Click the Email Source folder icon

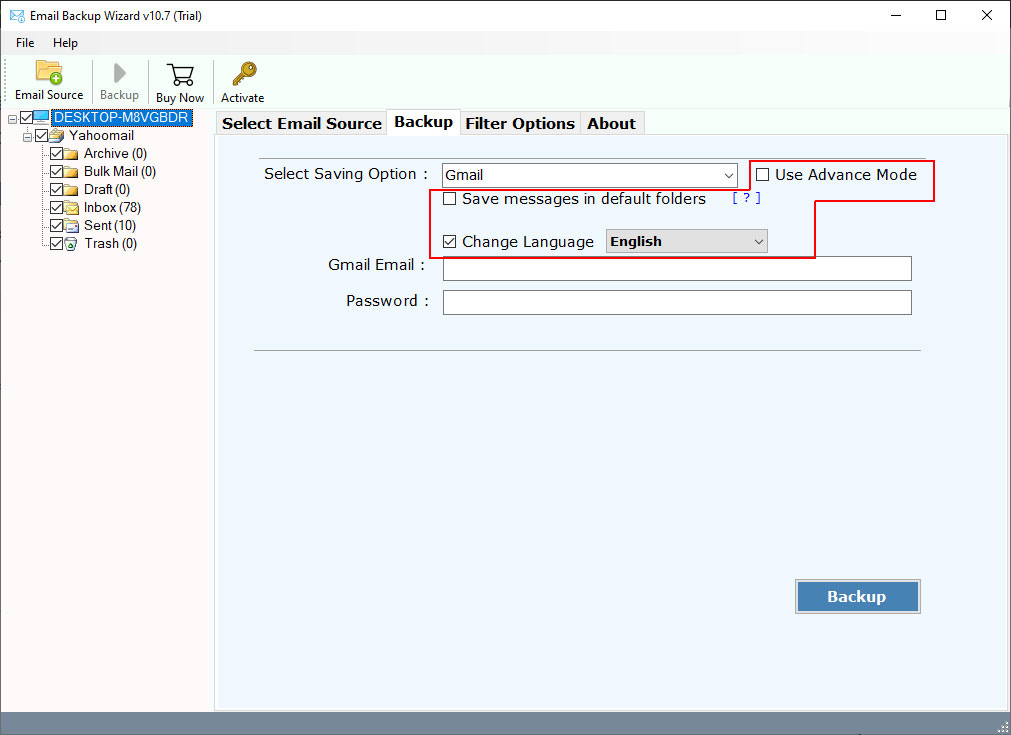tap(49, 72)
